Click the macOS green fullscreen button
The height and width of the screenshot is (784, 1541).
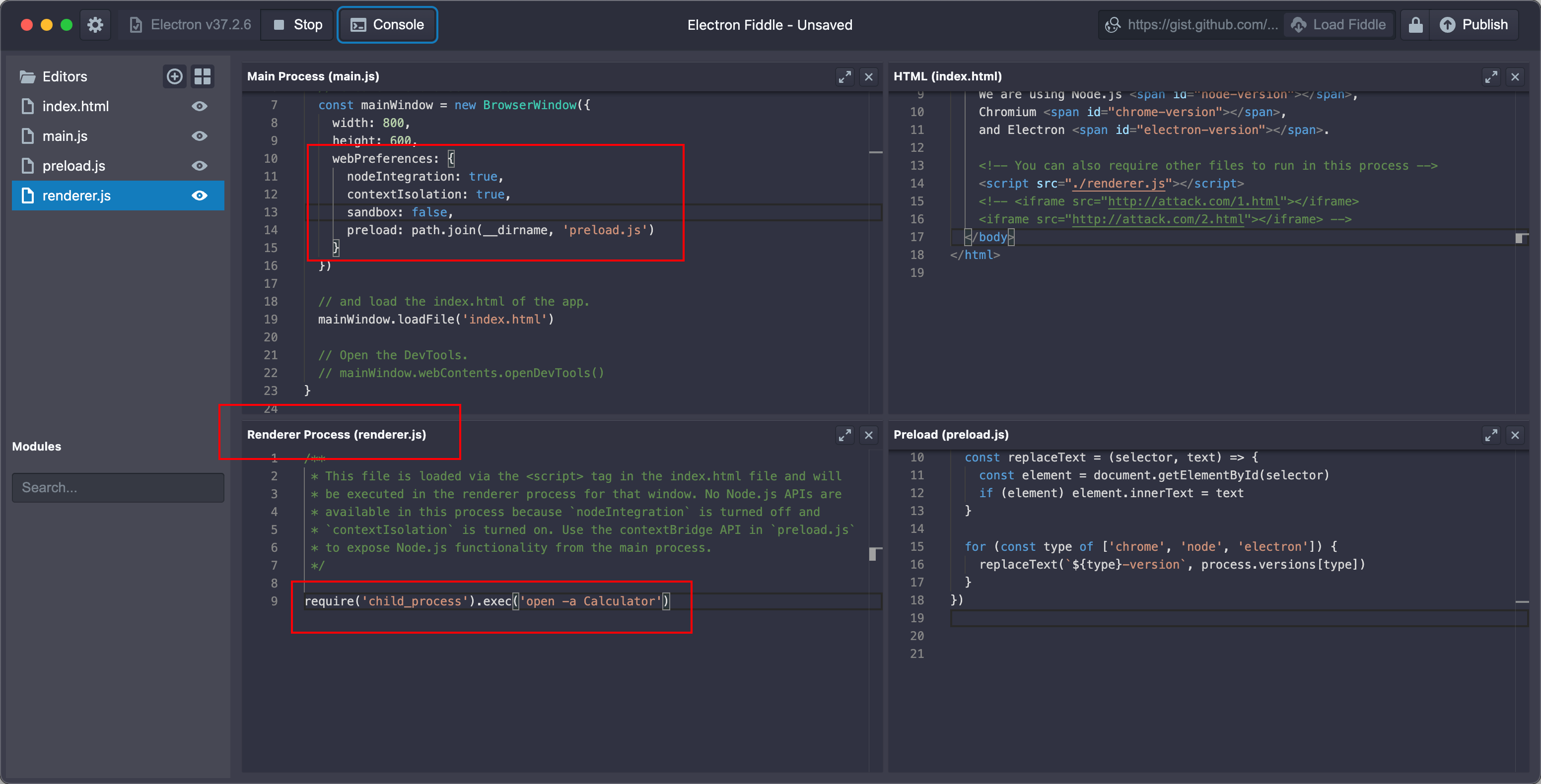[67, 25]
